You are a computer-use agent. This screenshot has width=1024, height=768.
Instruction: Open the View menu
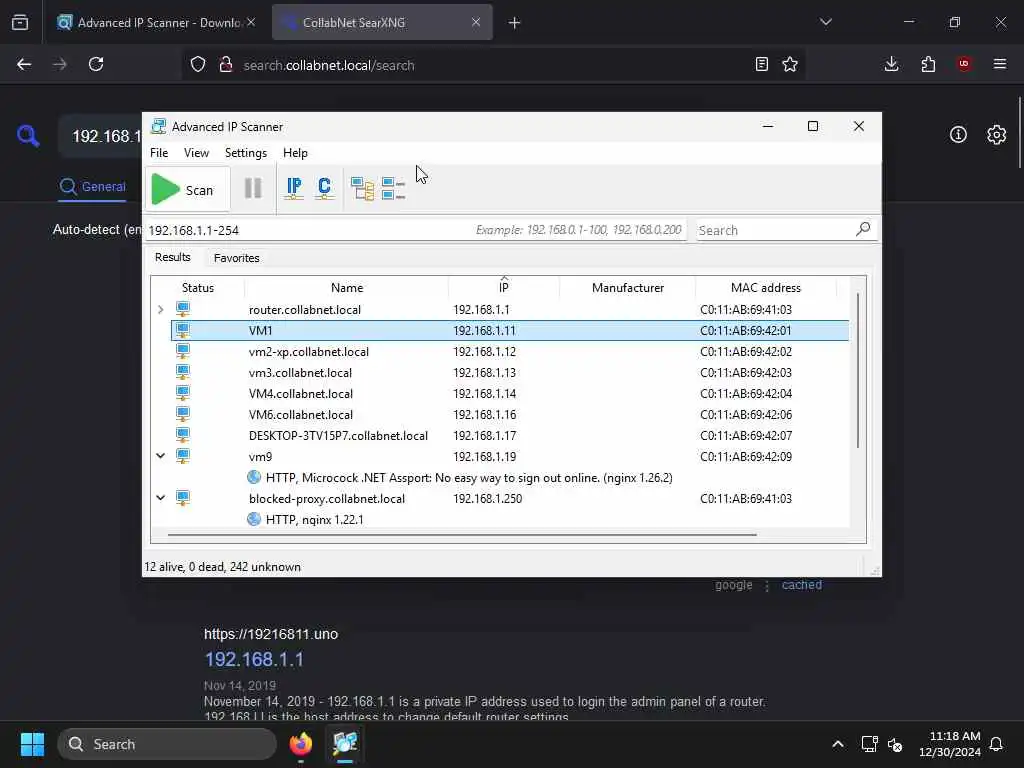click(x=196, y=153)
